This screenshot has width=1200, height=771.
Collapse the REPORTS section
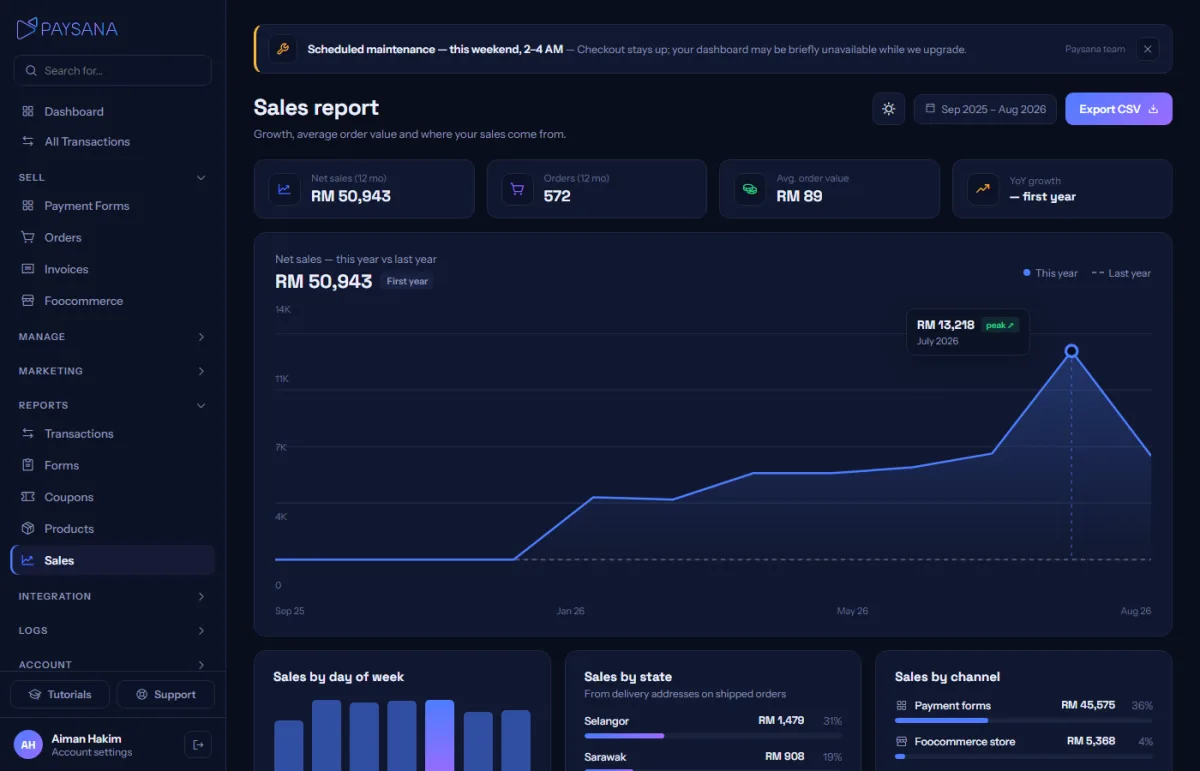113,405
